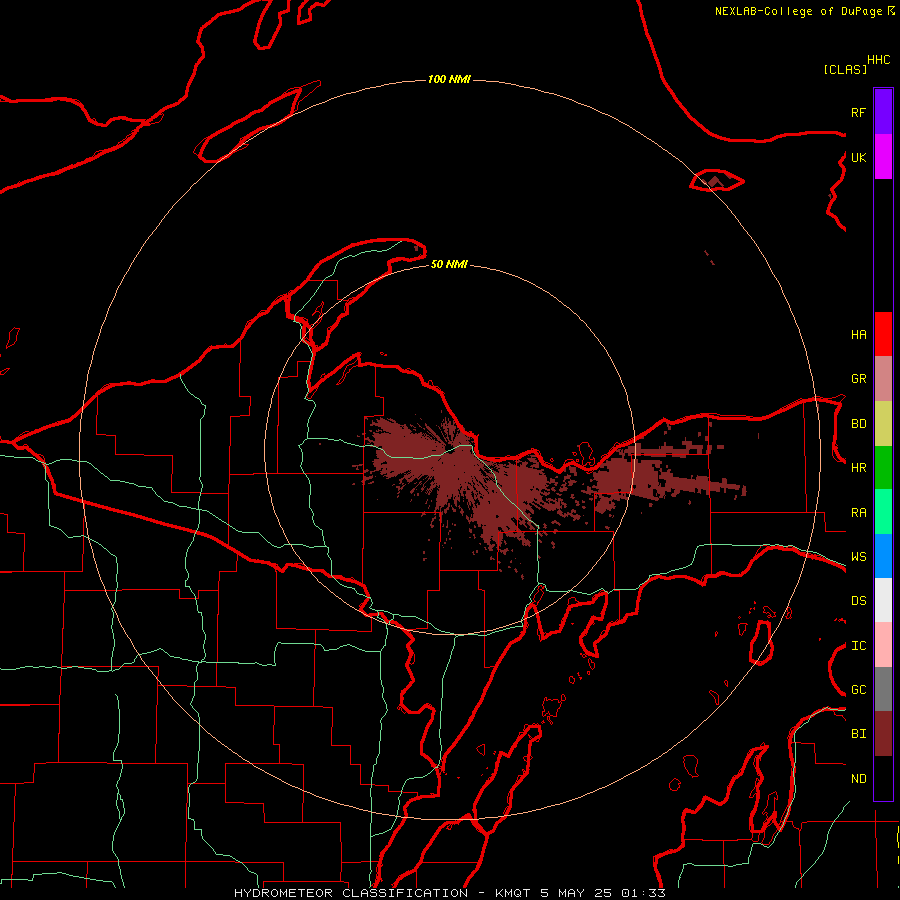This screenshot has width=900, height=900.
Task: Click the WS blue legend swatch
Action: click(883, 556)
